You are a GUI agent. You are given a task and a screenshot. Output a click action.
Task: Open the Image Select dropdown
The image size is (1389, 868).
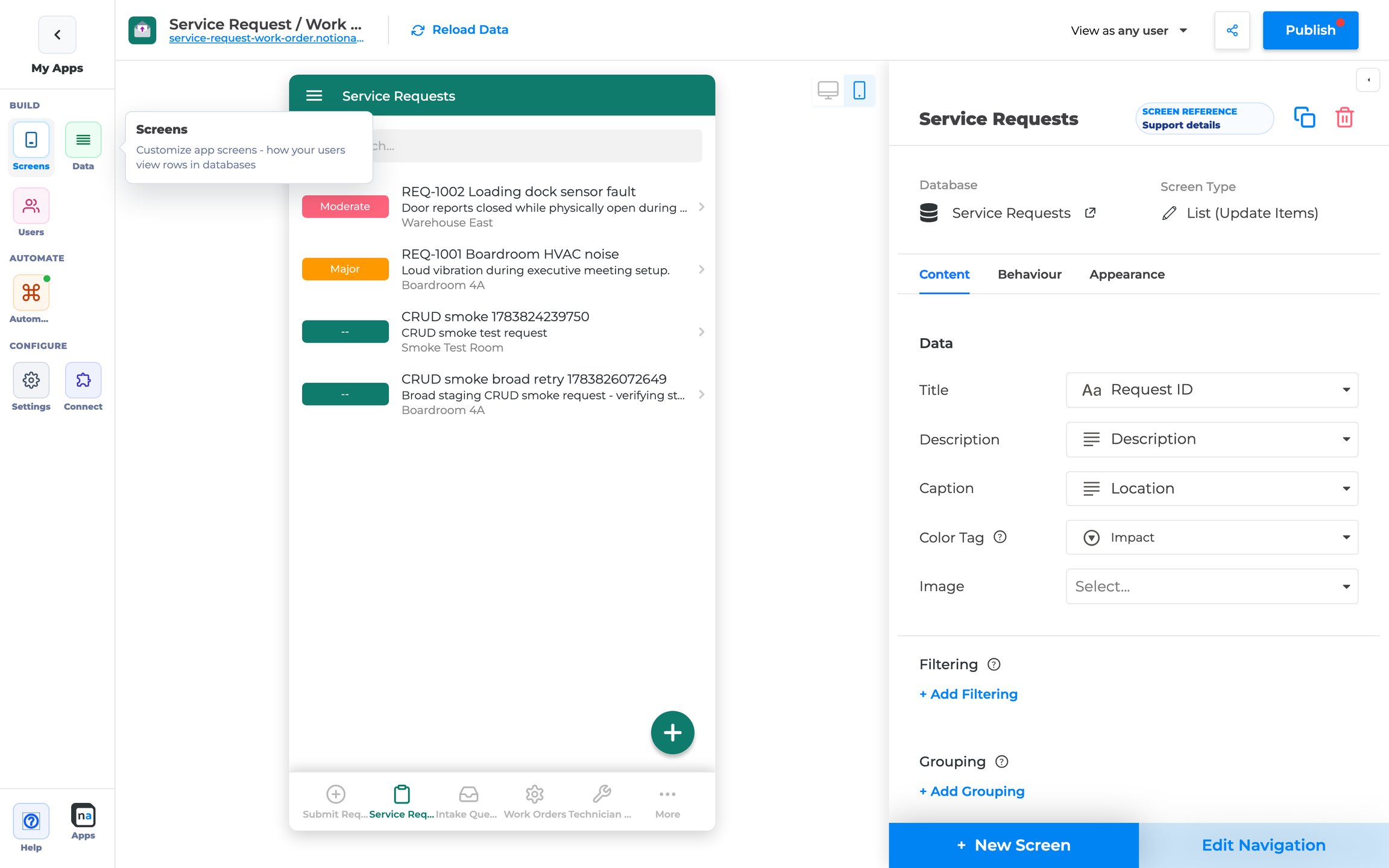[1212, 587]
